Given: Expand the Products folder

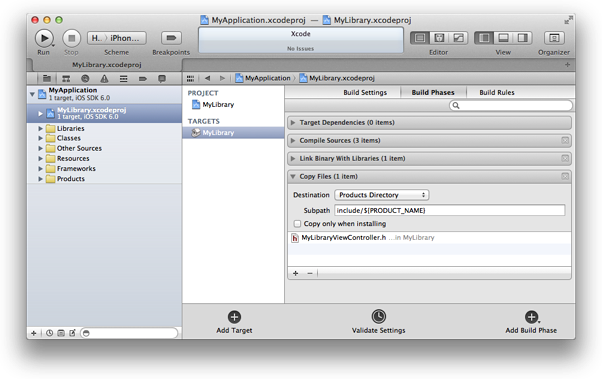Looking at the screenshot, I should pyautogui.click(x=40, y=179).
